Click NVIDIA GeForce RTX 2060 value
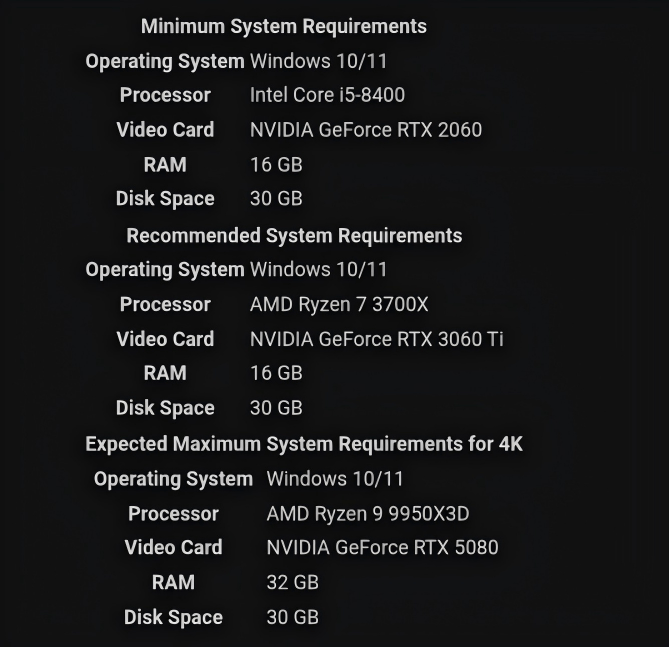 [x=366, y=130]
